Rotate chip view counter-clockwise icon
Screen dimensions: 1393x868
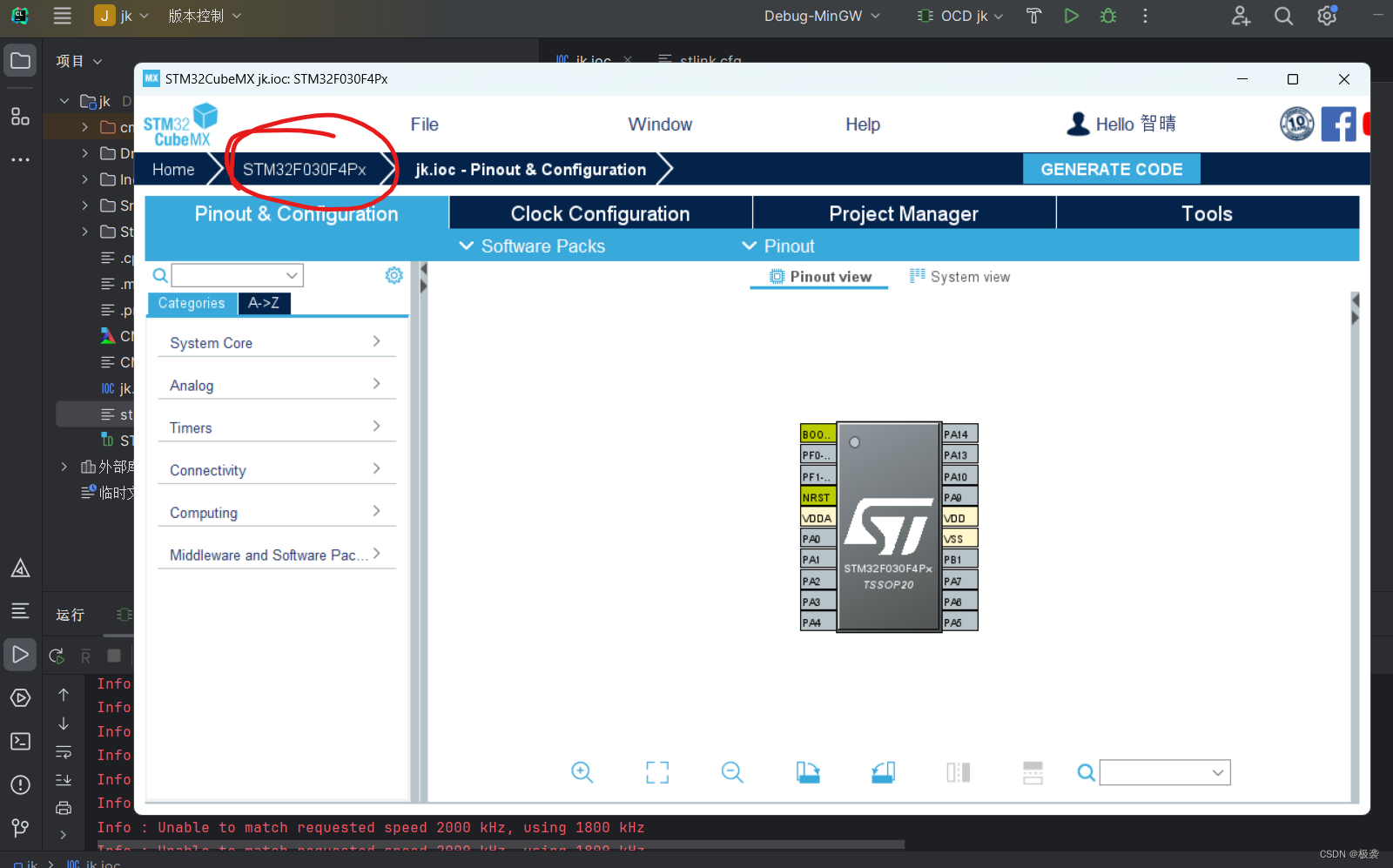pyautogui.click(x=883, y=772)
